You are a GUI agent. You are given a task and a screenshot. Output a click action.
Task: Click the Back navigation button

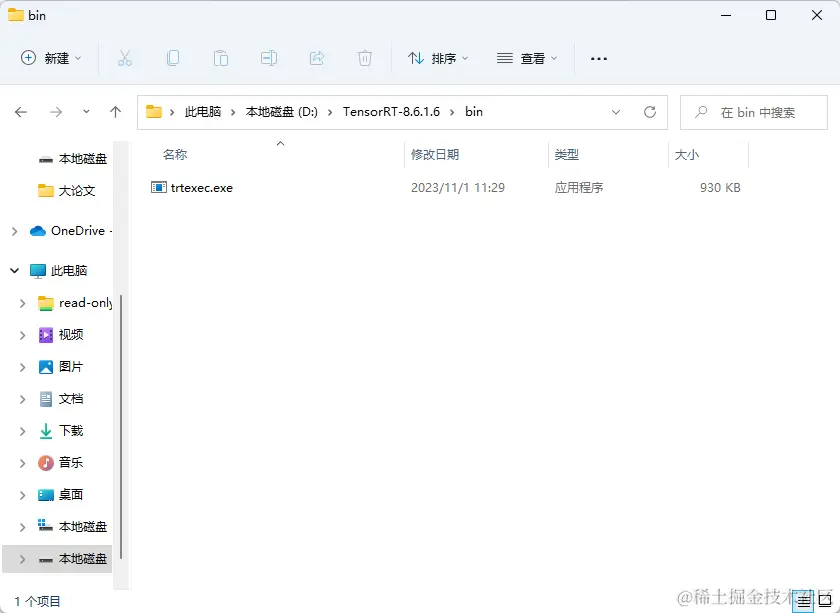[x=21, y=112]
